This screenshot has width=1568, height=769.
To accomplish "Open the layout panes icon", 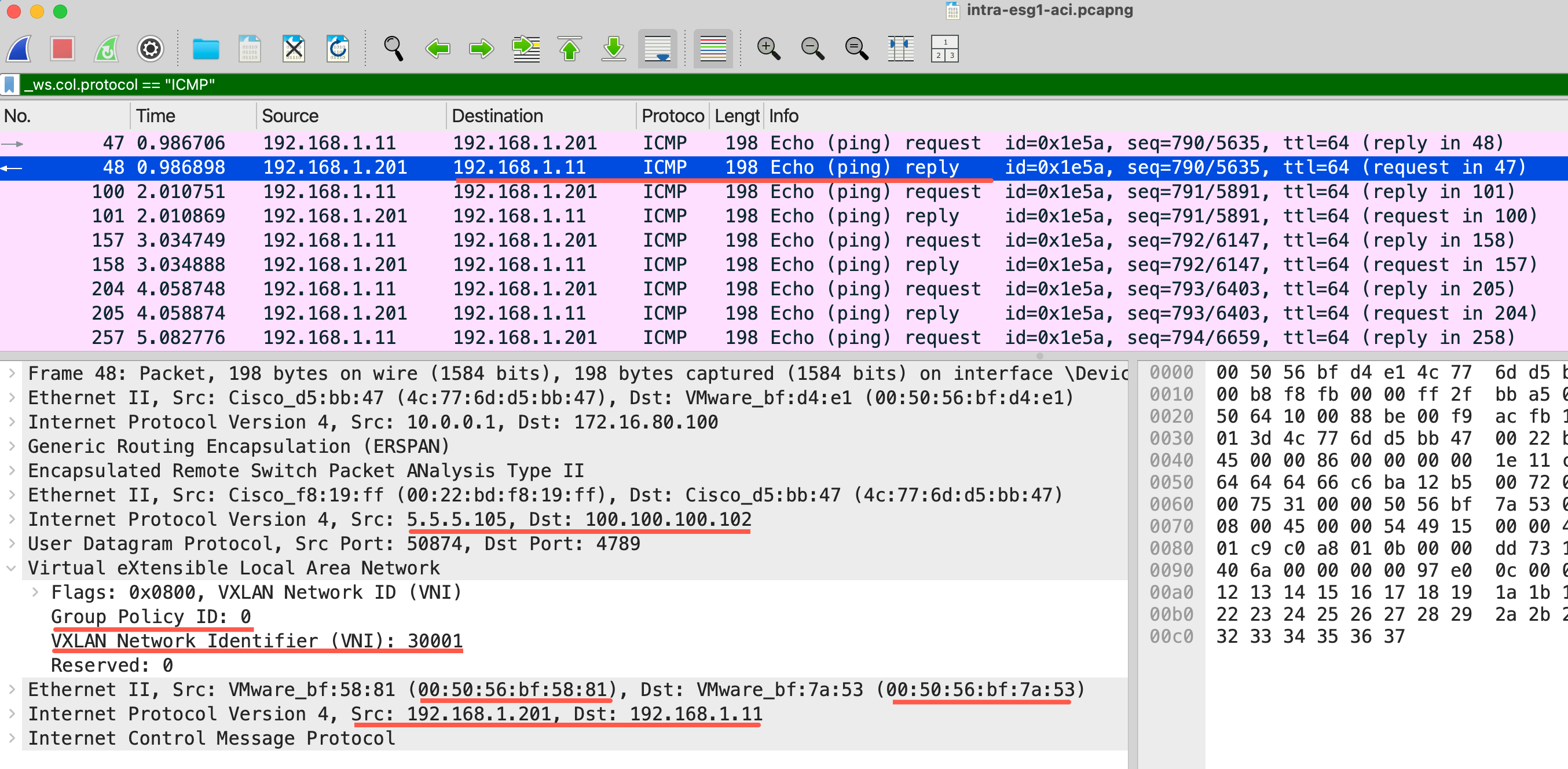I will (x=945, y=49).
